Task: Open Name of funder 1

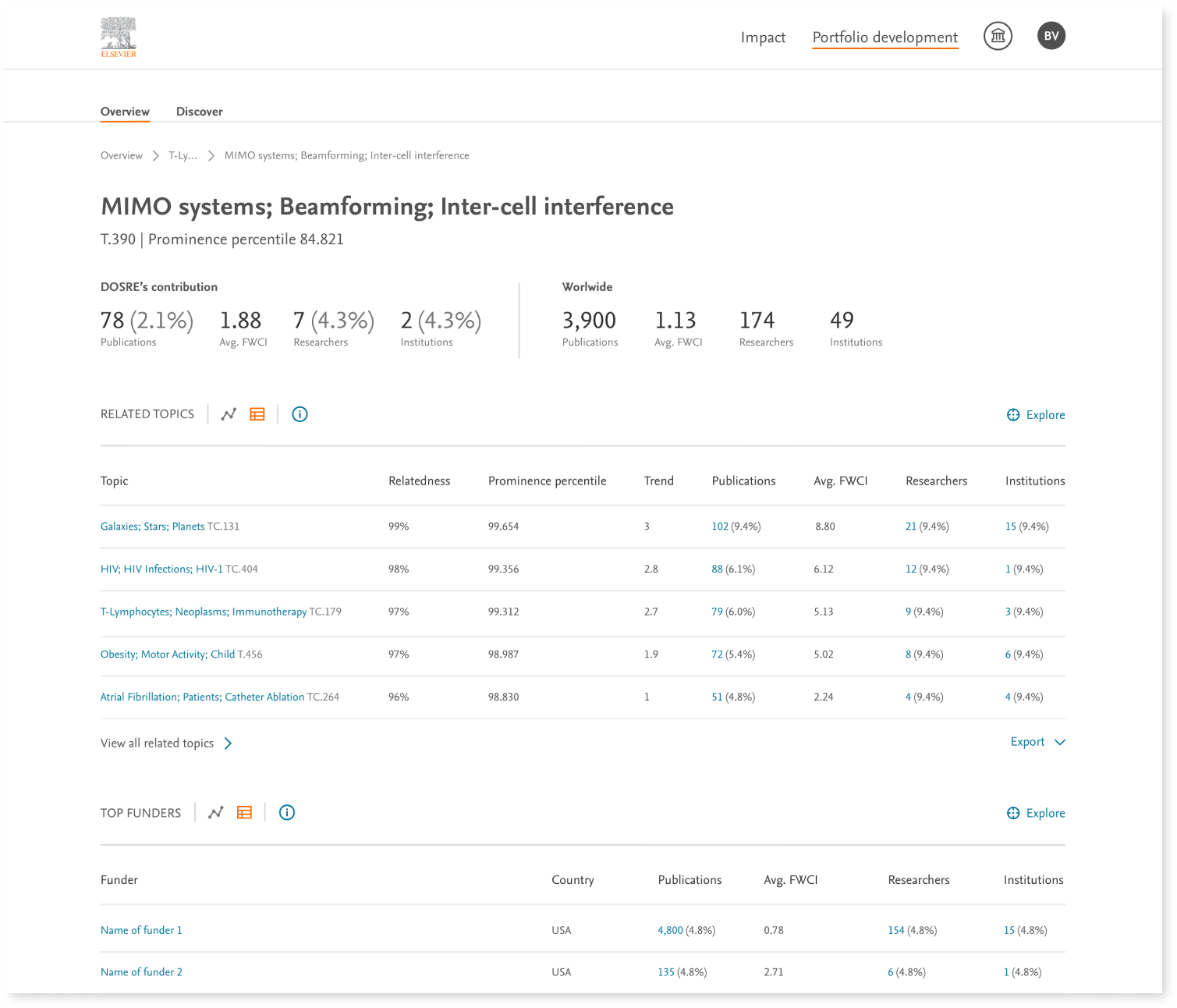Action: point(141,930)
